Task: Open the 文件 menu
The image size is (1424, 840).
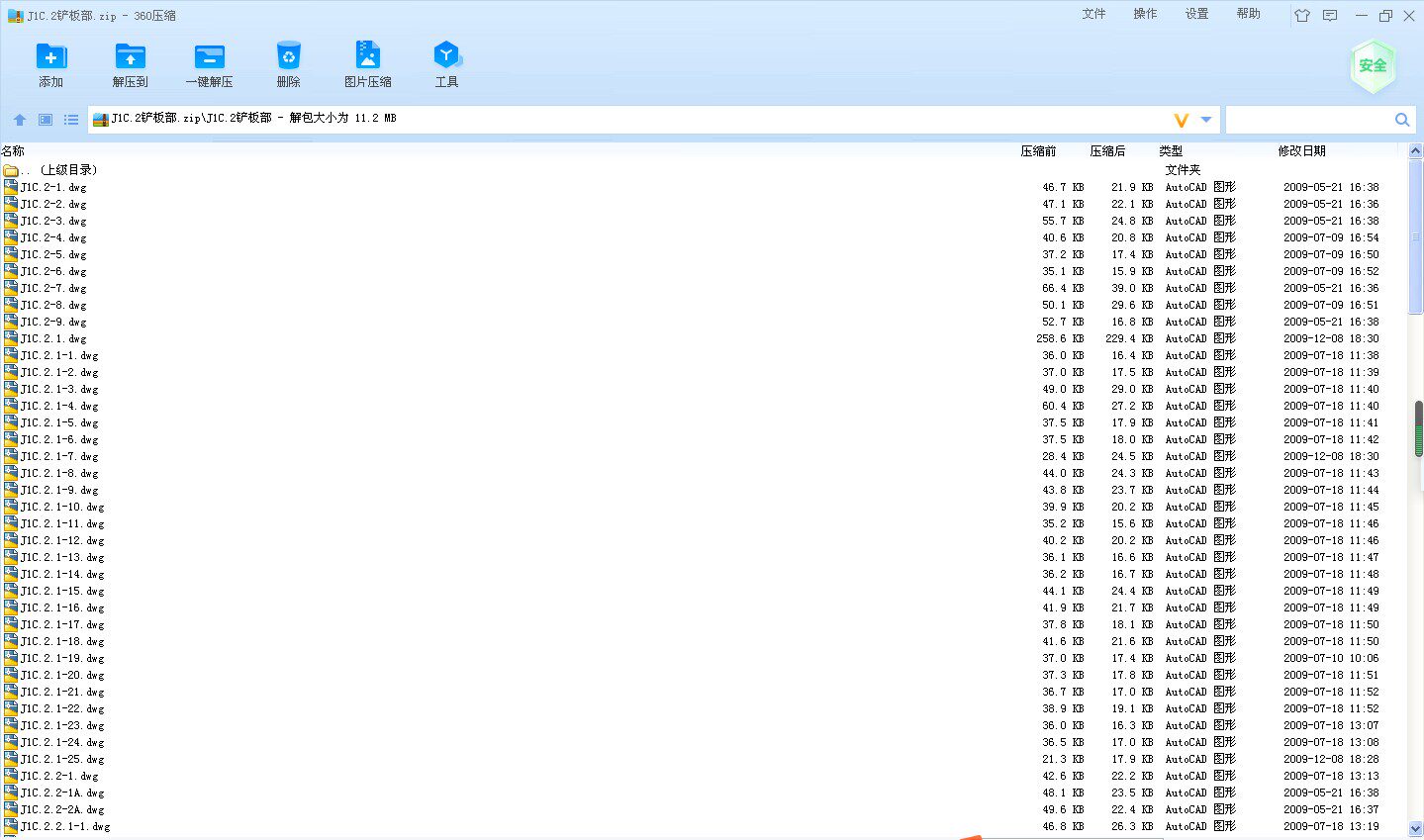Action: (x=1093, y=14)
